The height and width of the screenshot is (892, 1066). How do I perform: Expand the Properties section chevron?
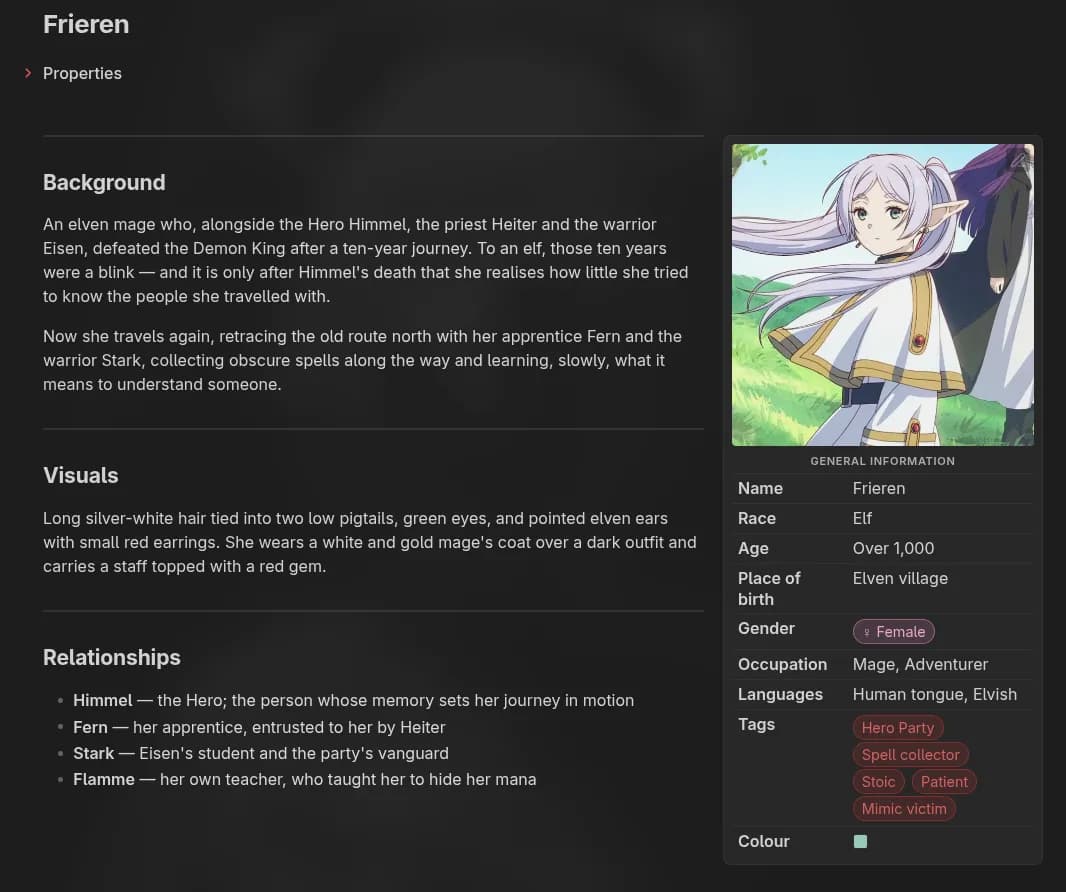pyautogui.click(x=28, y=73)
